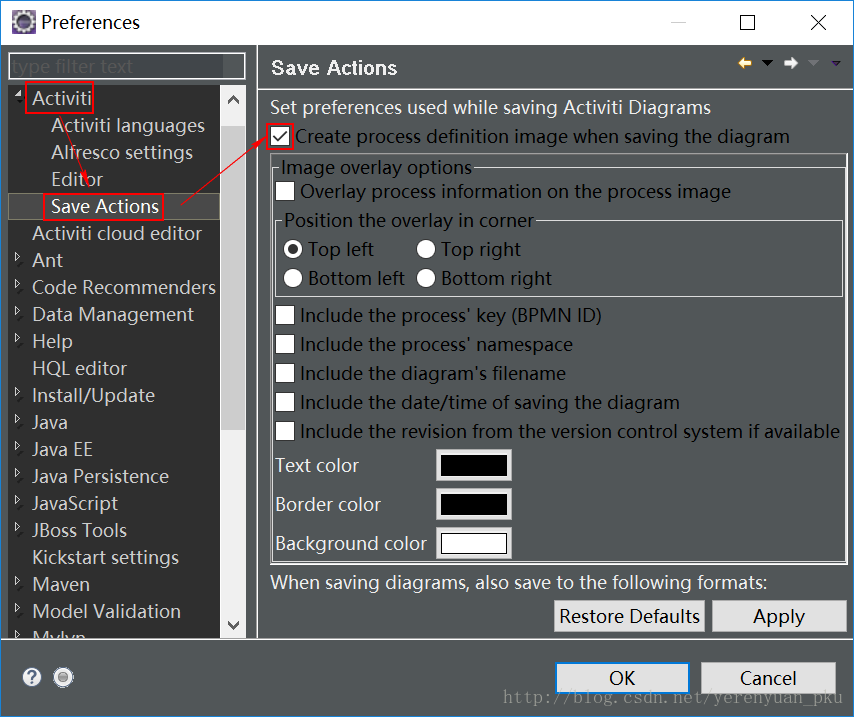Image resolution: width=854 pixels, height=717 pixels.
Task: Check Include the revision from version control
Action: click(285, 430)
